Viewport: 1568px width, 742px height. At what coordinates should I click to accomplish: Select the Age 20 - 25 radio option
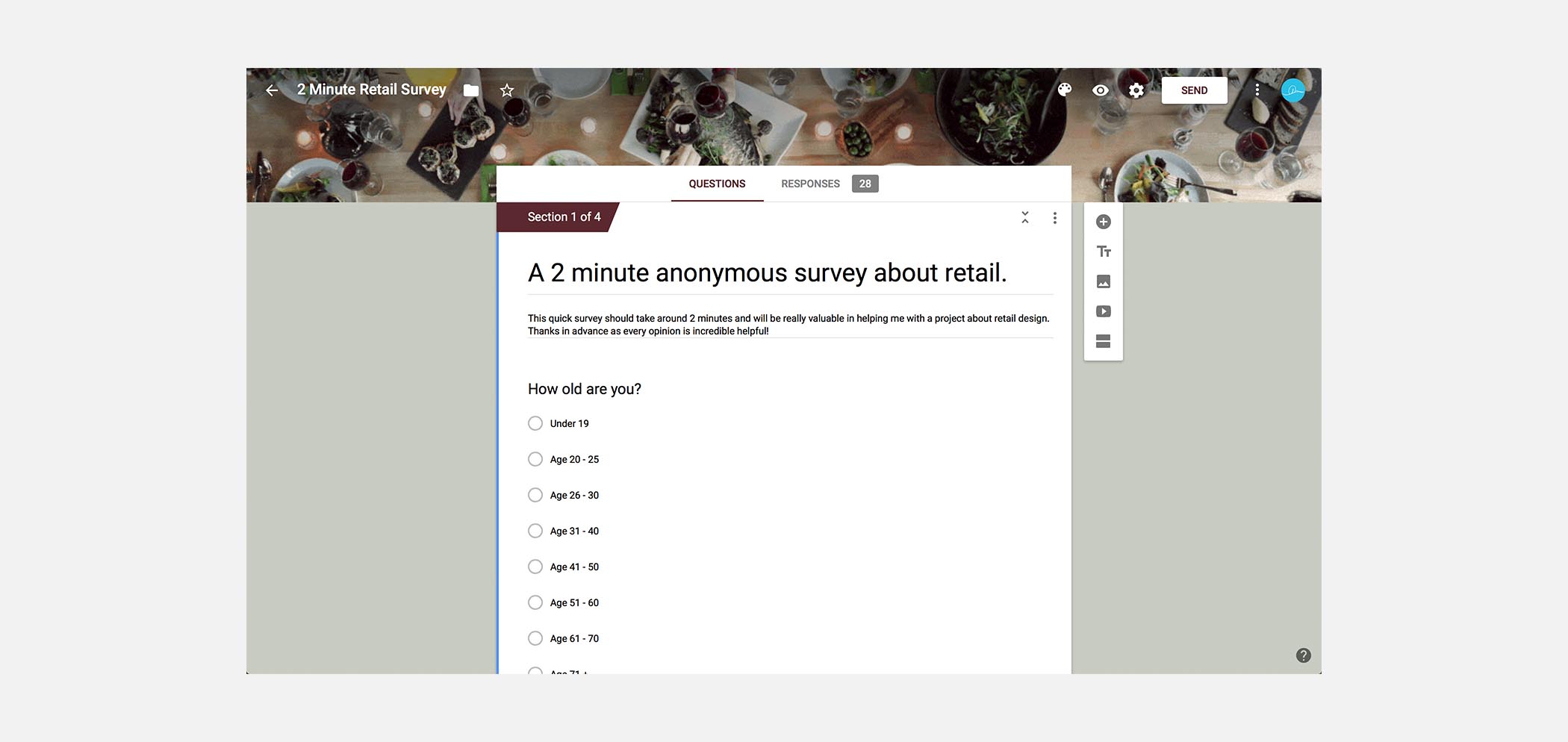pyautogui.click(x=535, y=459)
